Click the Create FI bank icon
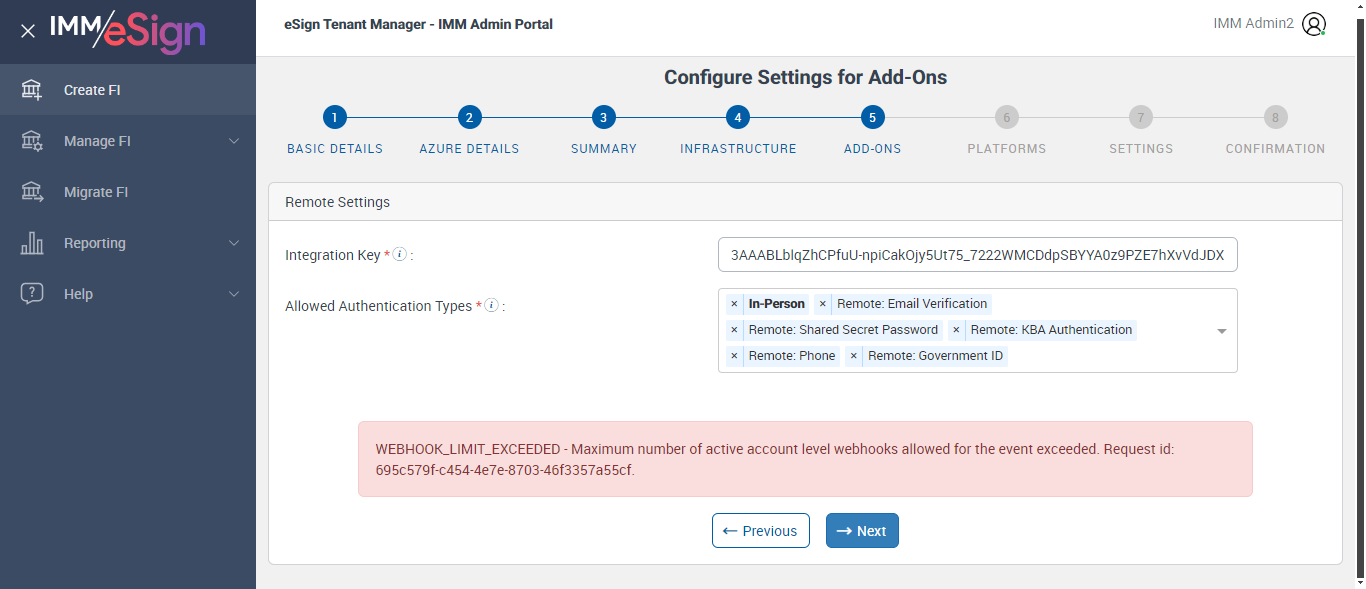1366x589 pixels. (32, 90)
